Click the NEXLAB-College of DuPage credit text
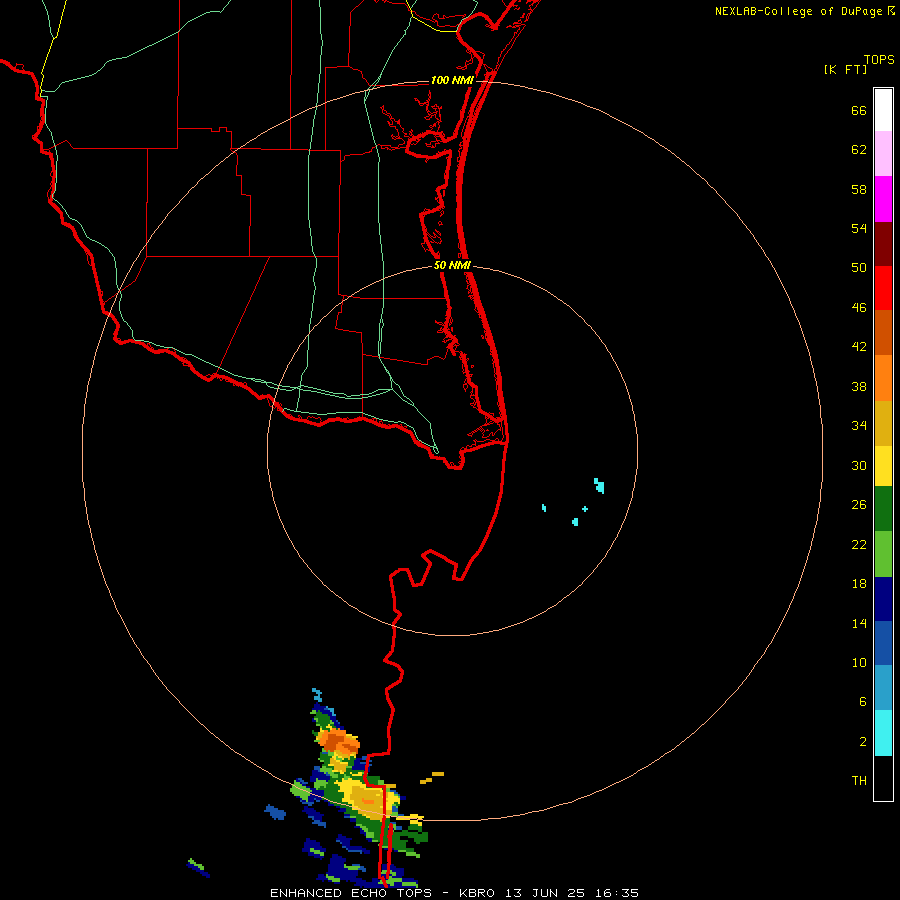900x900 pixels. (798, 11)
